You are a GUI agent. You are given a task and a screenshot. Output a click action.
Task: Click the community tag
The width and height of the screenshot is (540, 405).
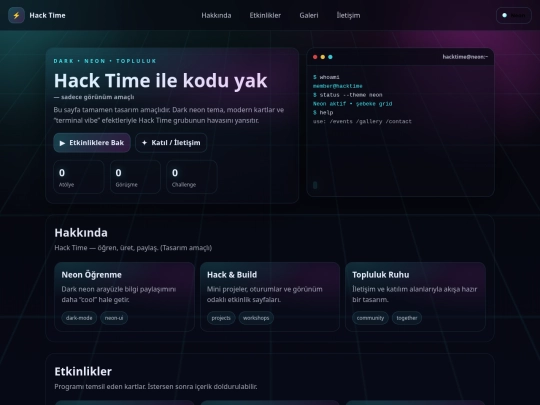point(370,318)
